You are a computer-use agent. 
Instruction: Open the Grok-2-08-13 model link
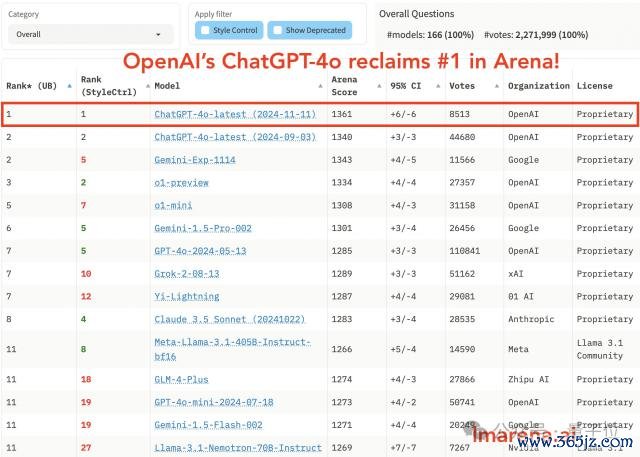click(187, 274)
